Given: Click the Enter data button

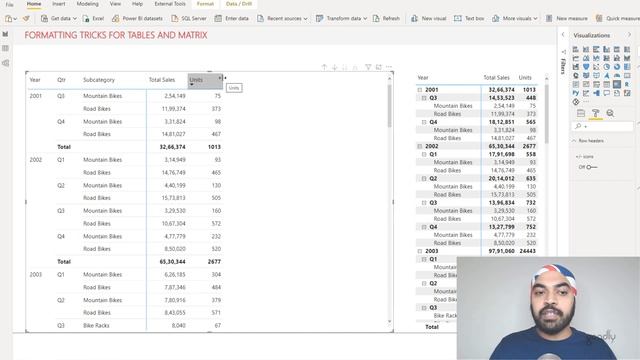Looking at the screenshot, I should point(231,18).
